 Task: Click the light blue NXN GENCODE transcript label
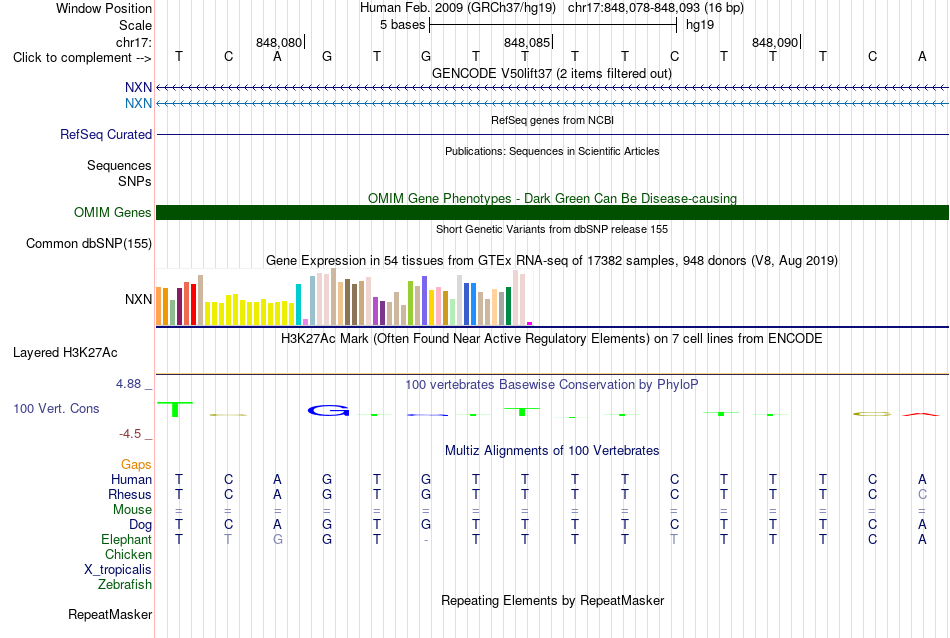pos(138,104)
